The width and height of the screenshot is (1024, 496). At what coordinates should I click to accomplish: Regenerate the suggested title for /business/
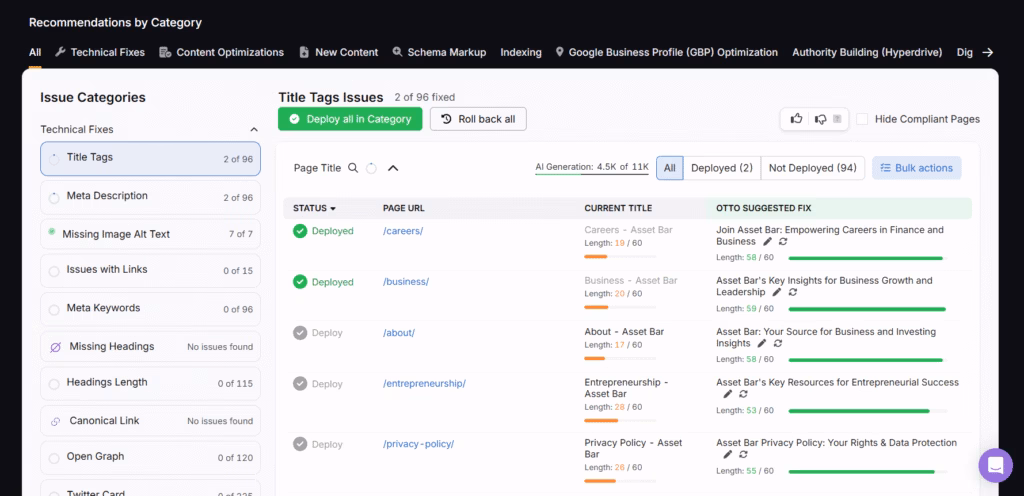coord(793,293)
